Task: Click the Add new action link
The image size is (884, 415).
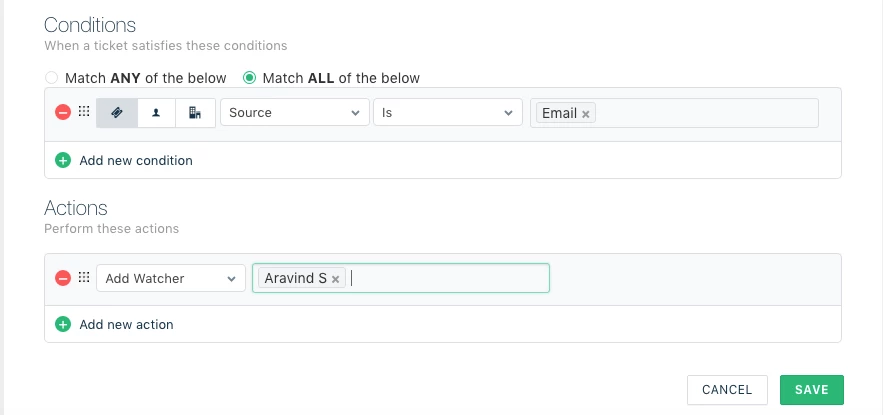Action: pos(126,324)
